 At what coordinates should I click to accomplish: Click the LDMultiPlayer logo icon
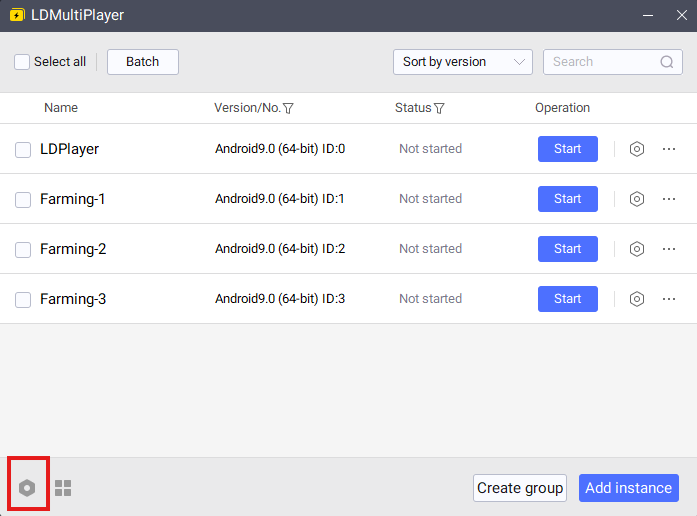(17, 15)
